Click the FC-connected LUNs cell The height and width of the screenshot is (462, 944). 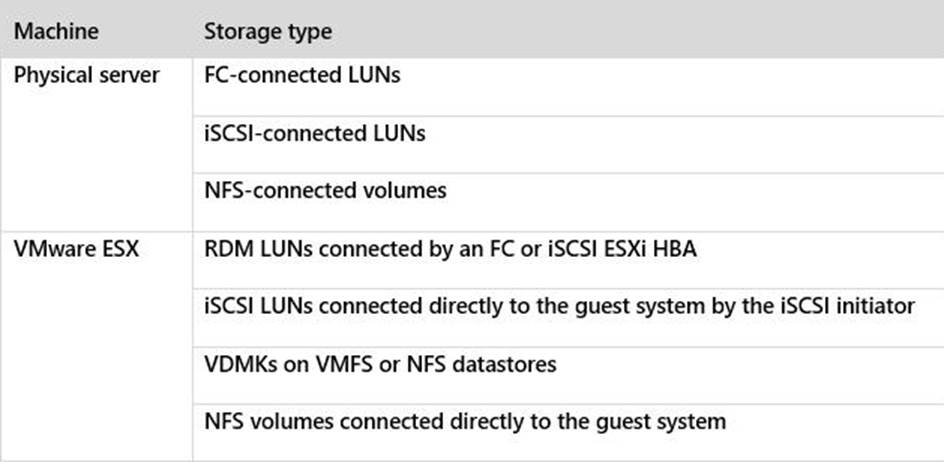click(x=302, y=76)
